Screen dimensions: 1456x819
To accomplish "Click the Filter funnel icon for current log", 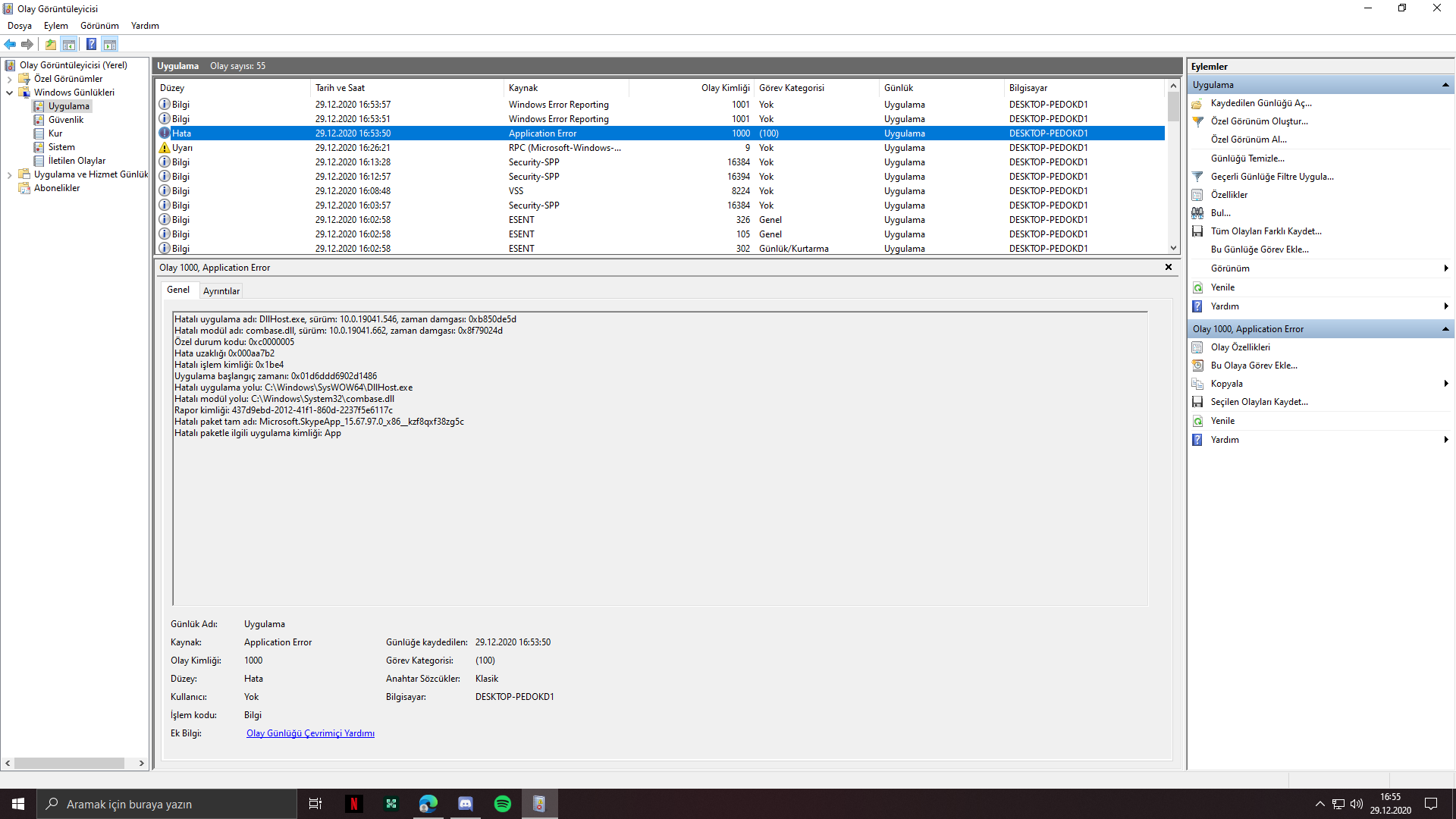I will 1197,177.
